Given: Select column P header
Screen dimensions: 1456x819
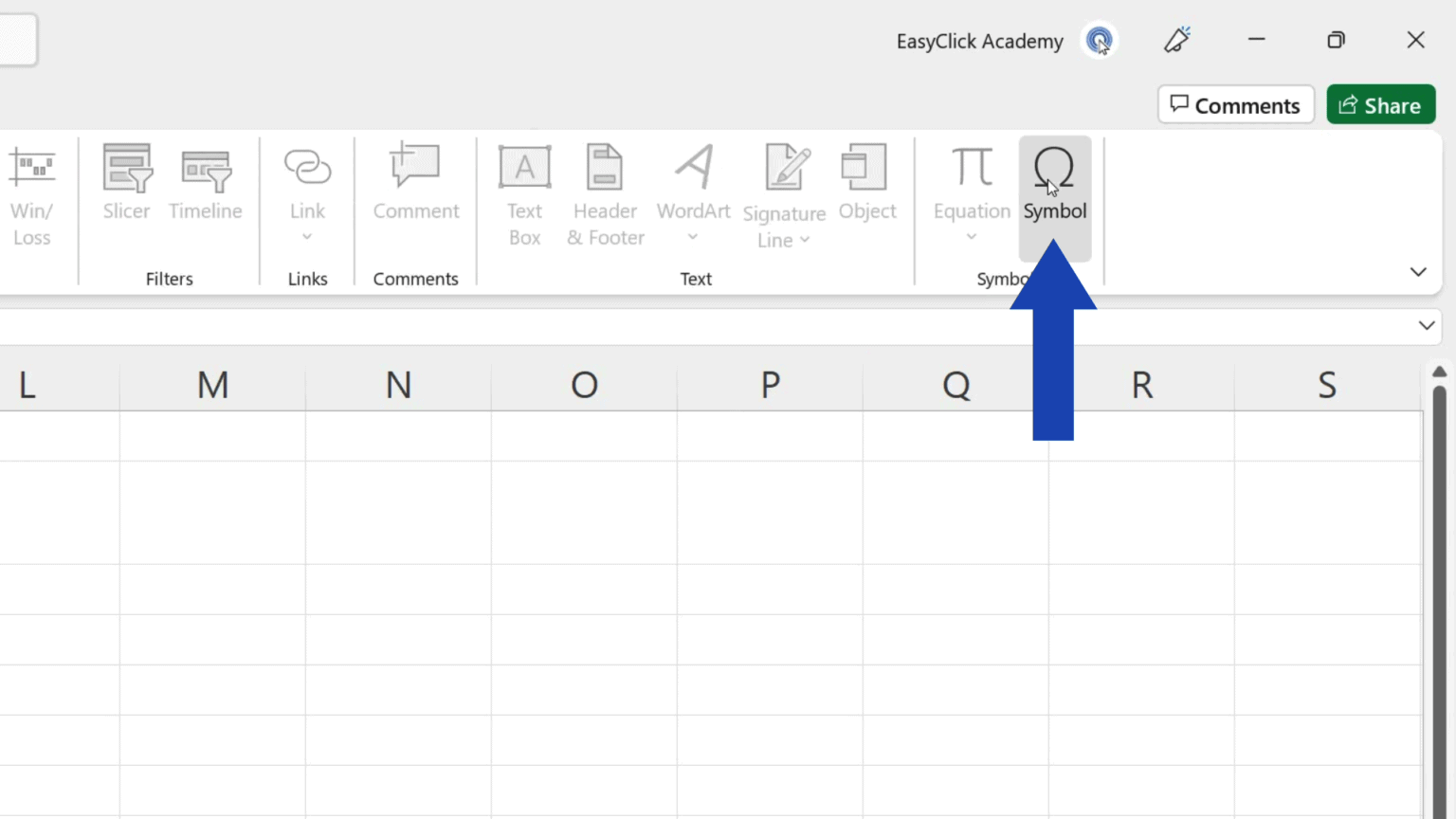Looking at the screenshot, I should point(768,384).
